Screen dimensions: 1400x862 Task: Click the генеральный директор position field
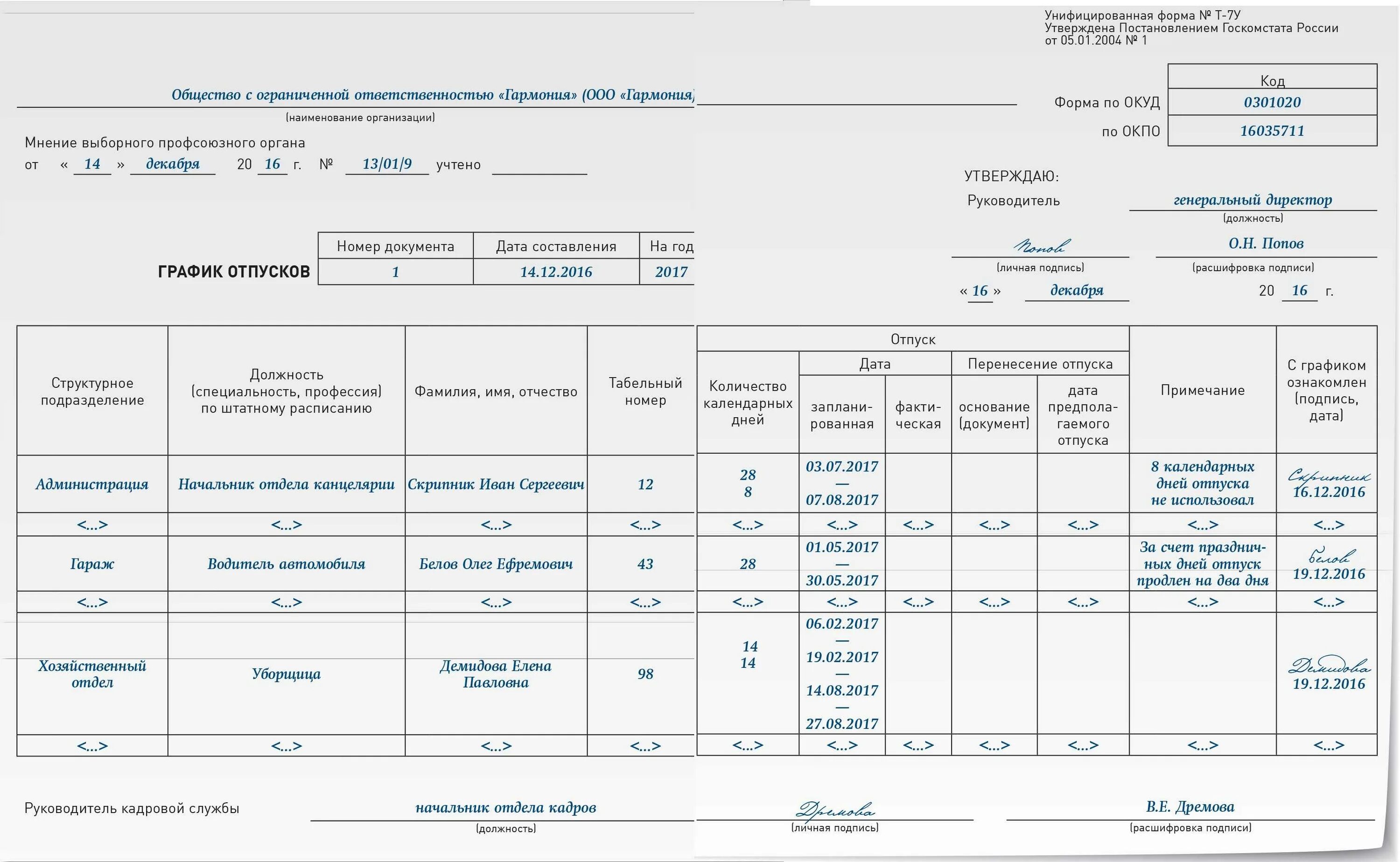tap(1253, 200)
